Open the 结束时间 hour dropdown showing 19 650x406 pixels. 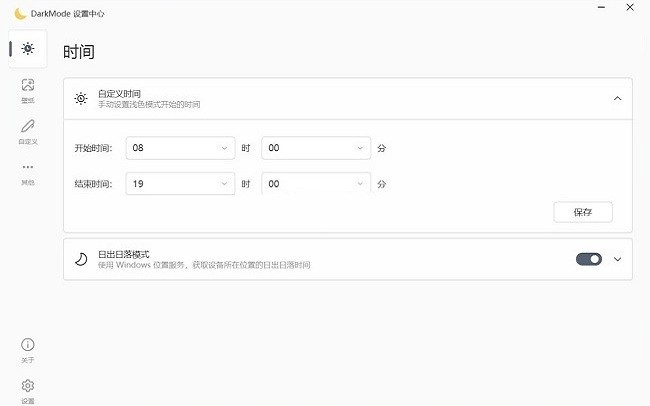181,184
